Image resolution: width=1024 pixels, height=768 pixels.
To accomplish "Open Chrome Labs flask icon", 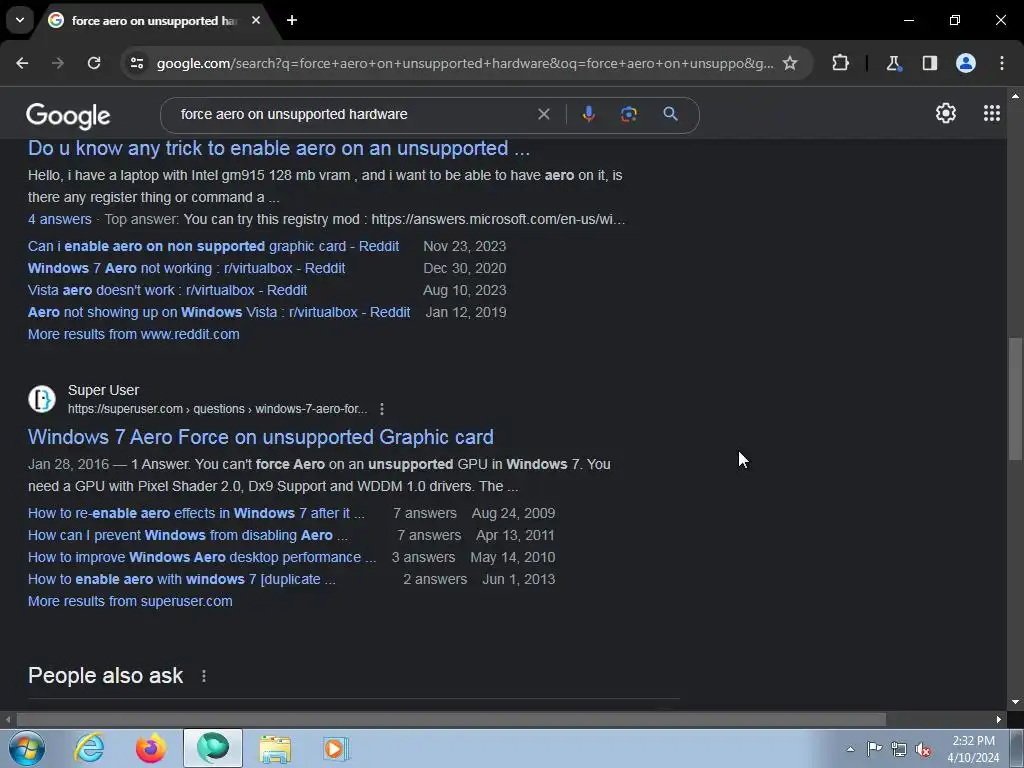I will 893,63.
